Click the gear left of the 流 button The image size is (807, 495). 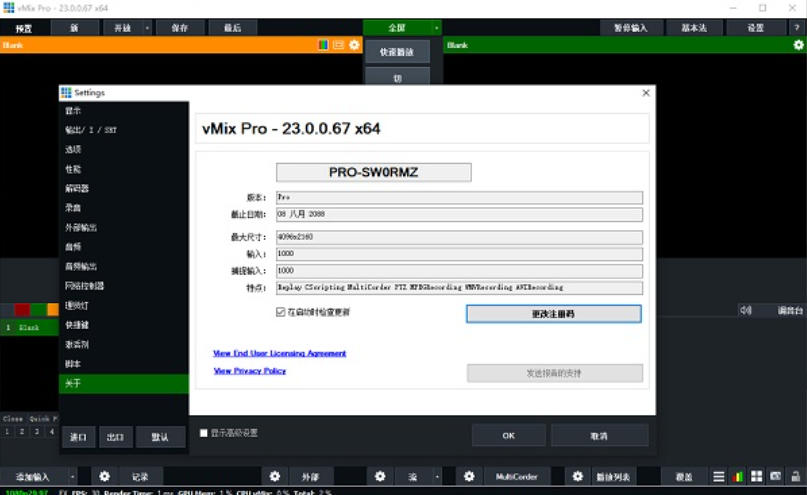380,476
